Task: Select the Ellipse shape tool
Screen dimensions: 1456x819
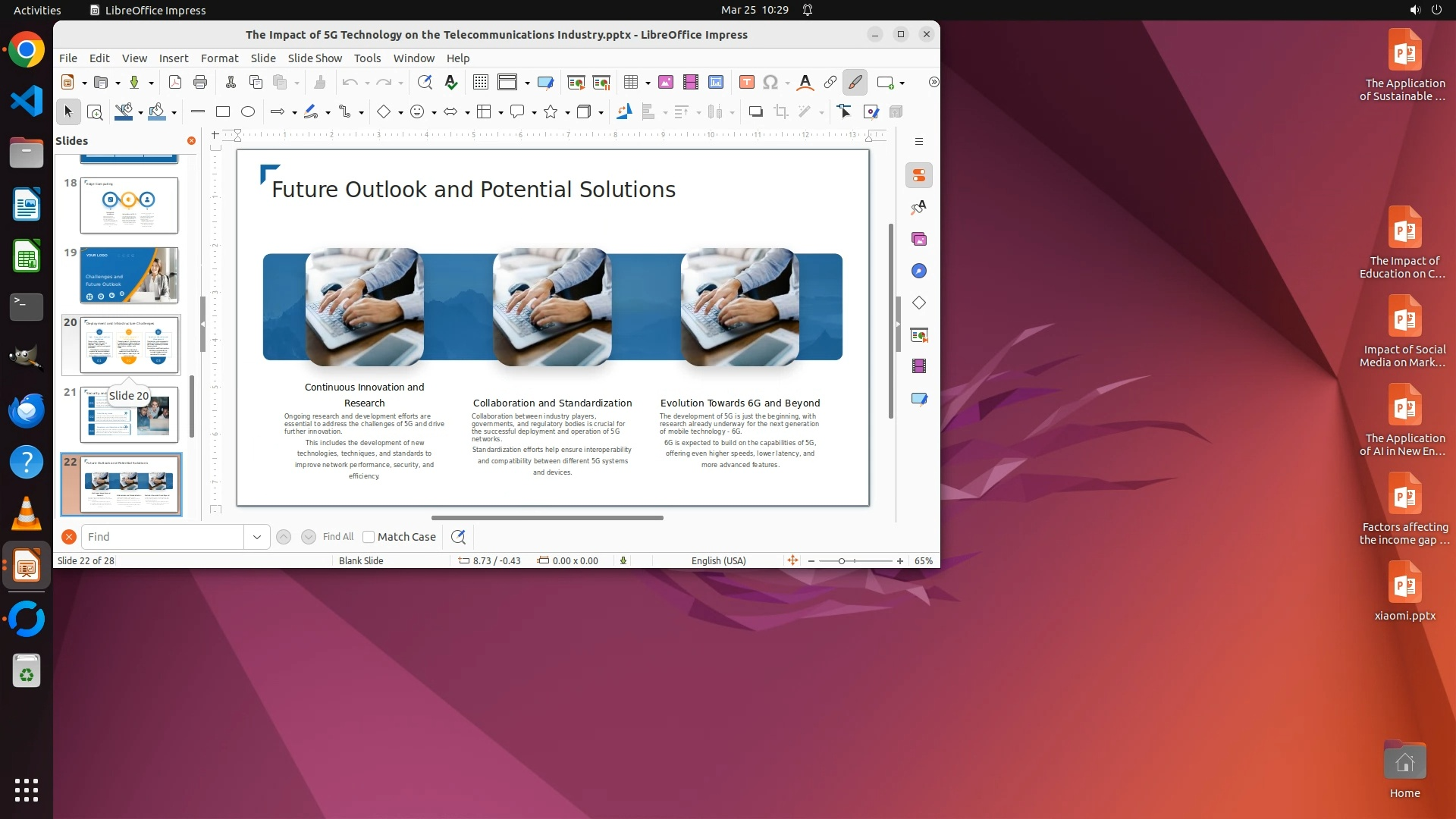Action: [248, 111]
